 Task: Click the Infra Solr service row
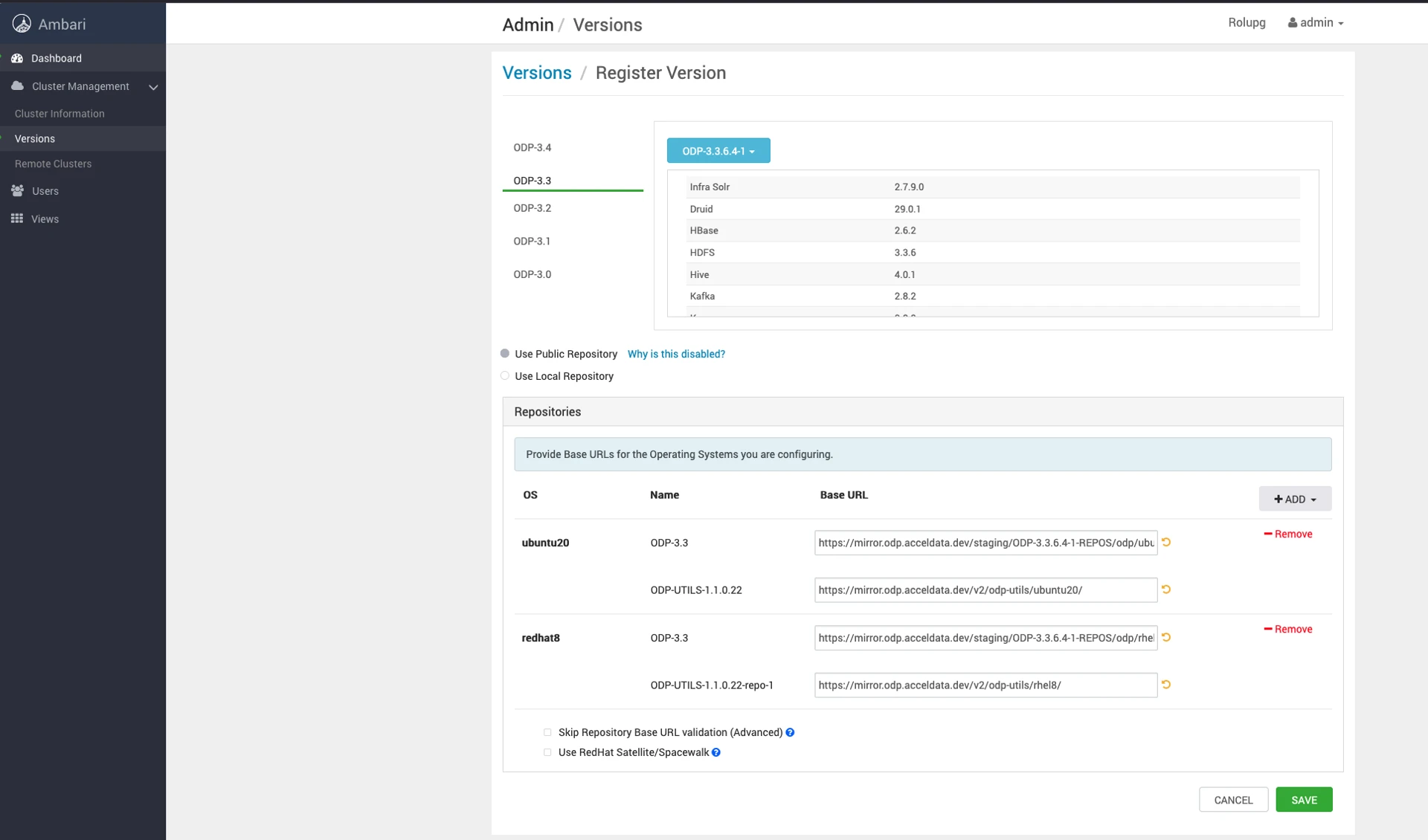click(993, 187)
